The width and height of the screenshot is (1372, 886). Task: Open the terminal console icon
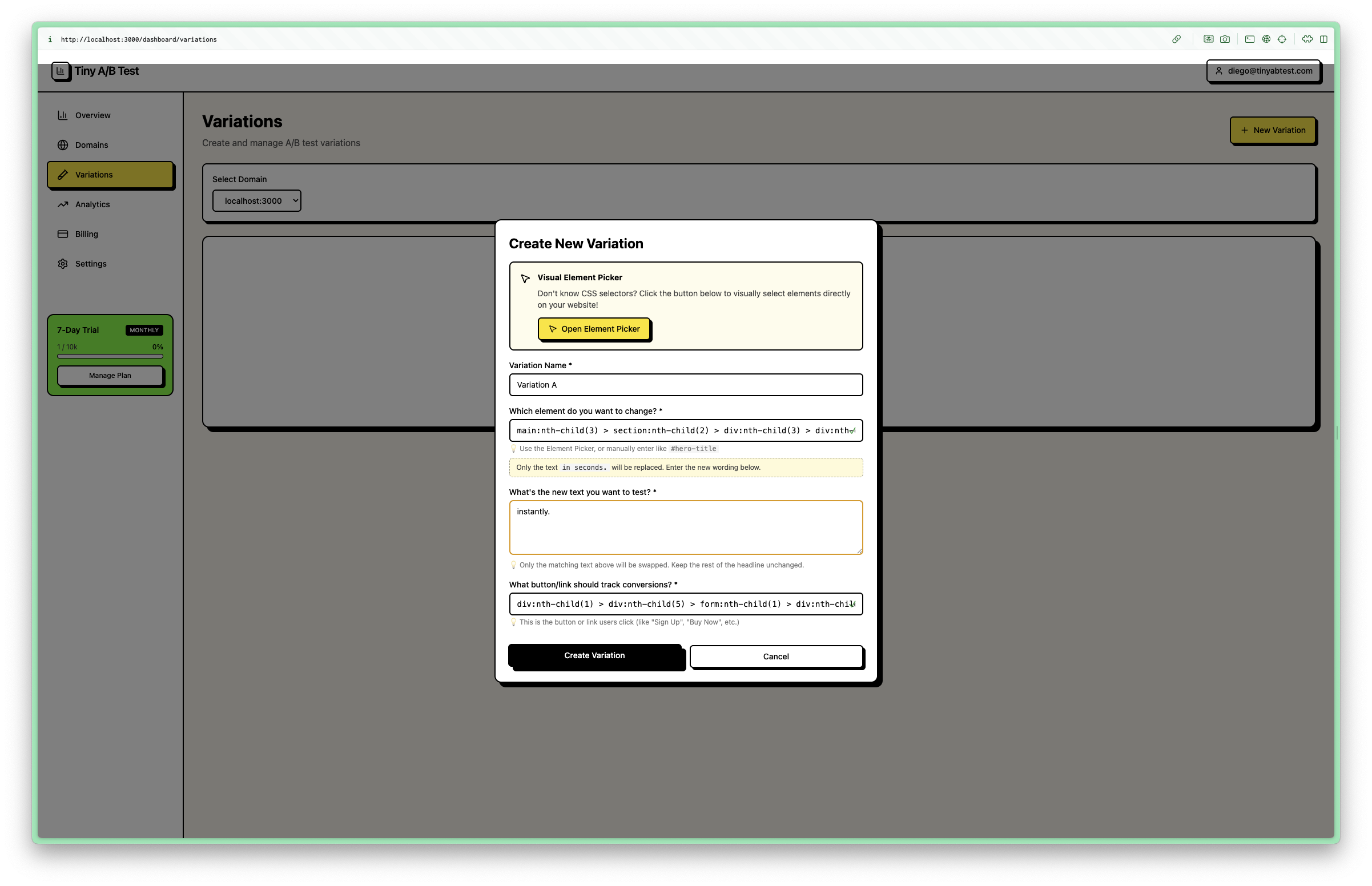pos(1249,39)
